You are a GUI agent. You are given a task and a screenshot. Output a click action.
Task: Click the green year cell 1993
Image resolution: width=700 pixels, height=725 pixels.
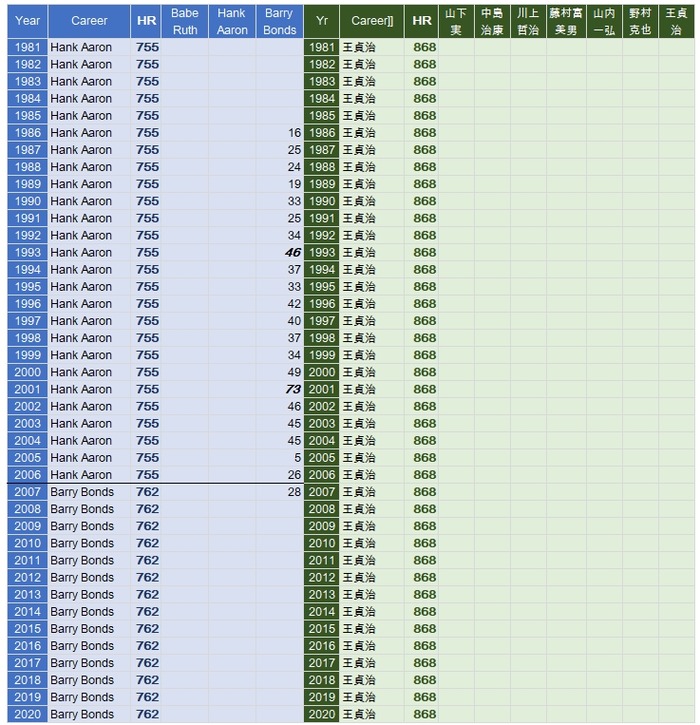point(322,252)
